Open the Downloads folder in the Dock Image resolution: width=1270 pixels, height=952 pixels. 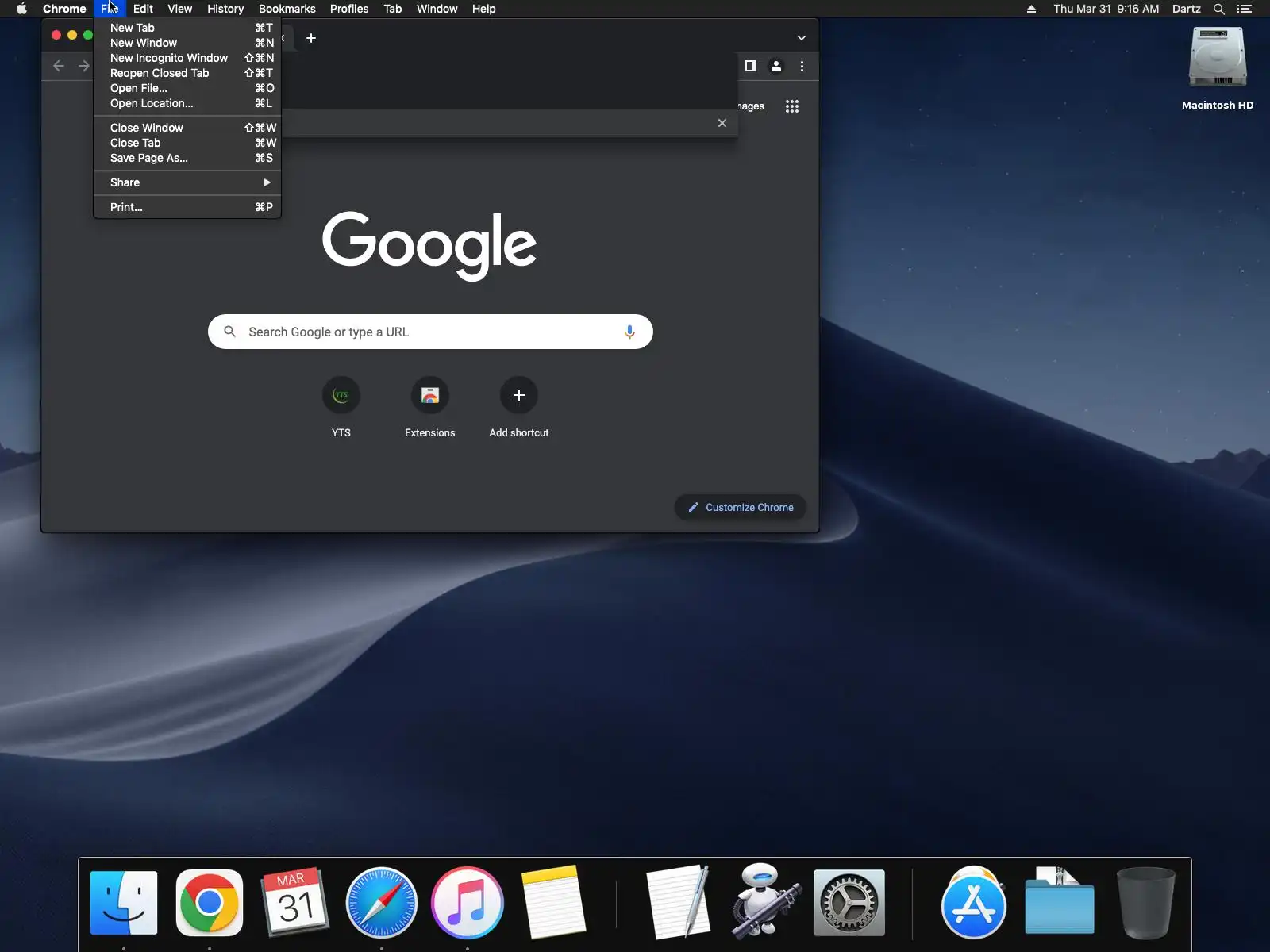point(1060,903)
